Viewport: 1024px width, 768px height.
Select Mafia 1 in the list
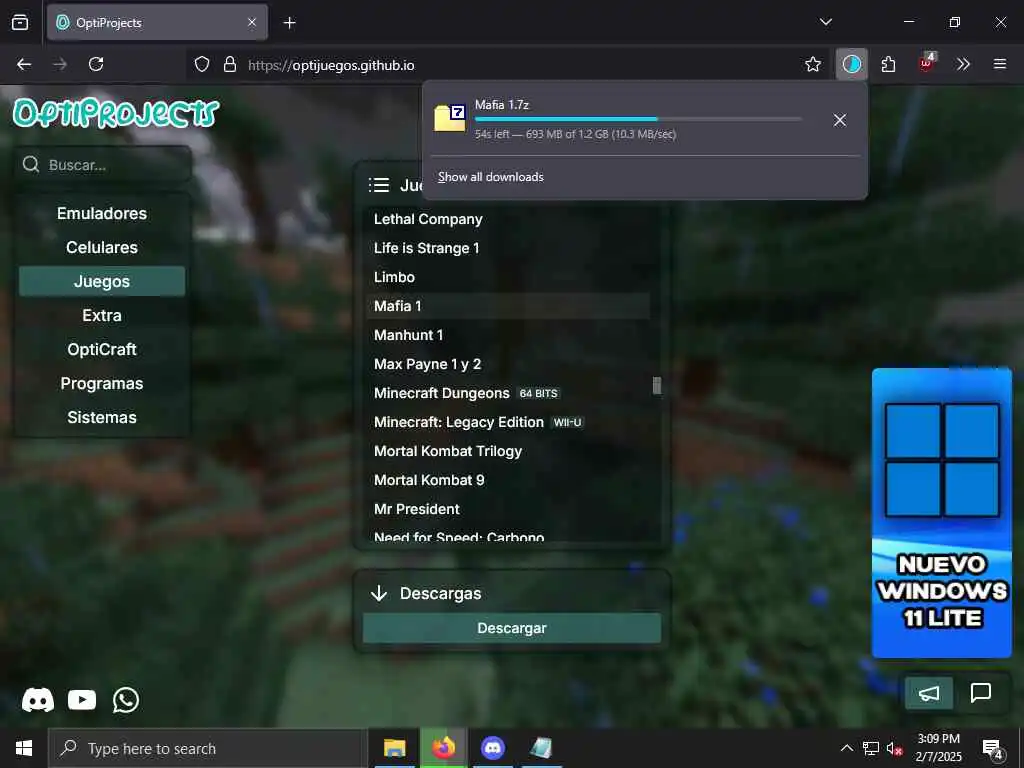pyautogui.click(x=508, y=306)
